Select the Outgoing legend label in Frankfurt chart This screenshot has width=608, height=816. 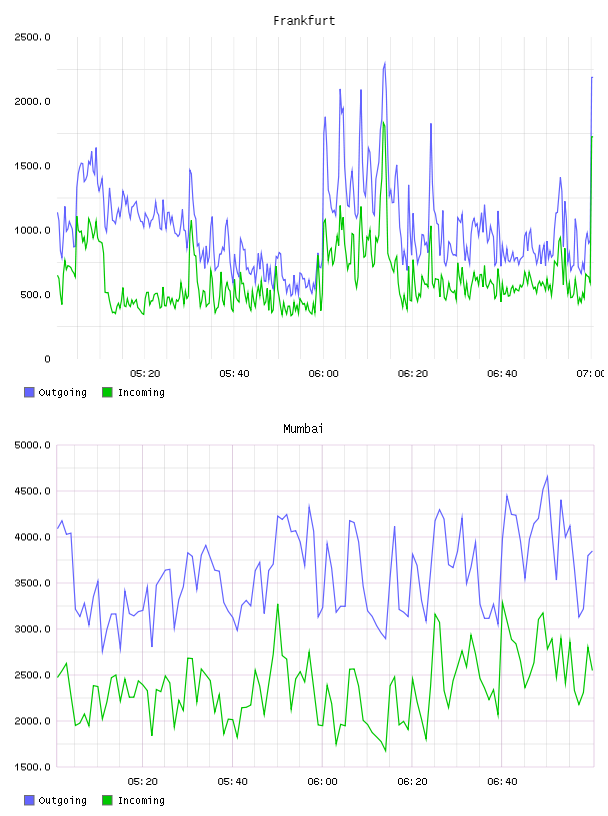tap(62, 392)
